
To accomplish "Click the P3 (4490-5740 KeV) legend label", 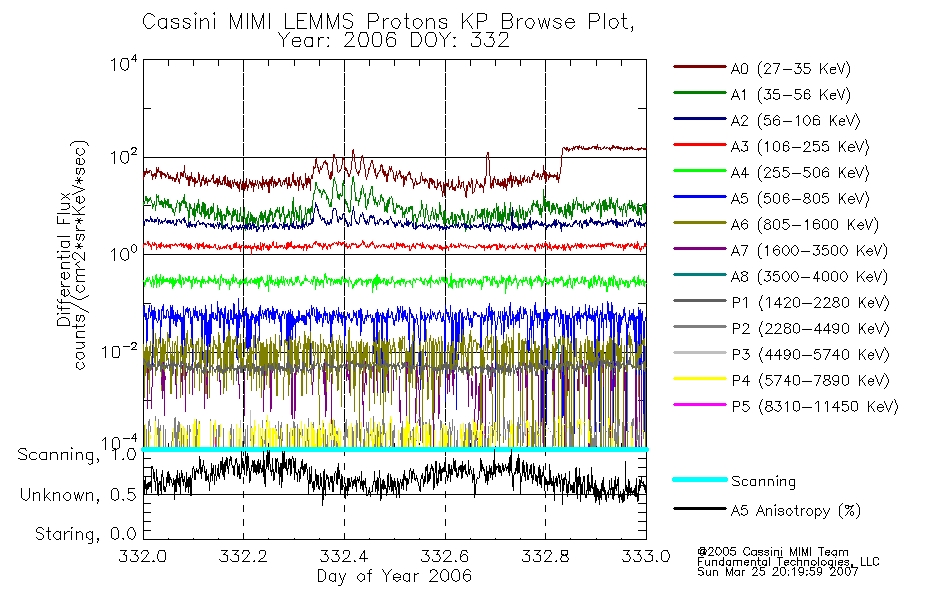I will [x=811, y=355].
